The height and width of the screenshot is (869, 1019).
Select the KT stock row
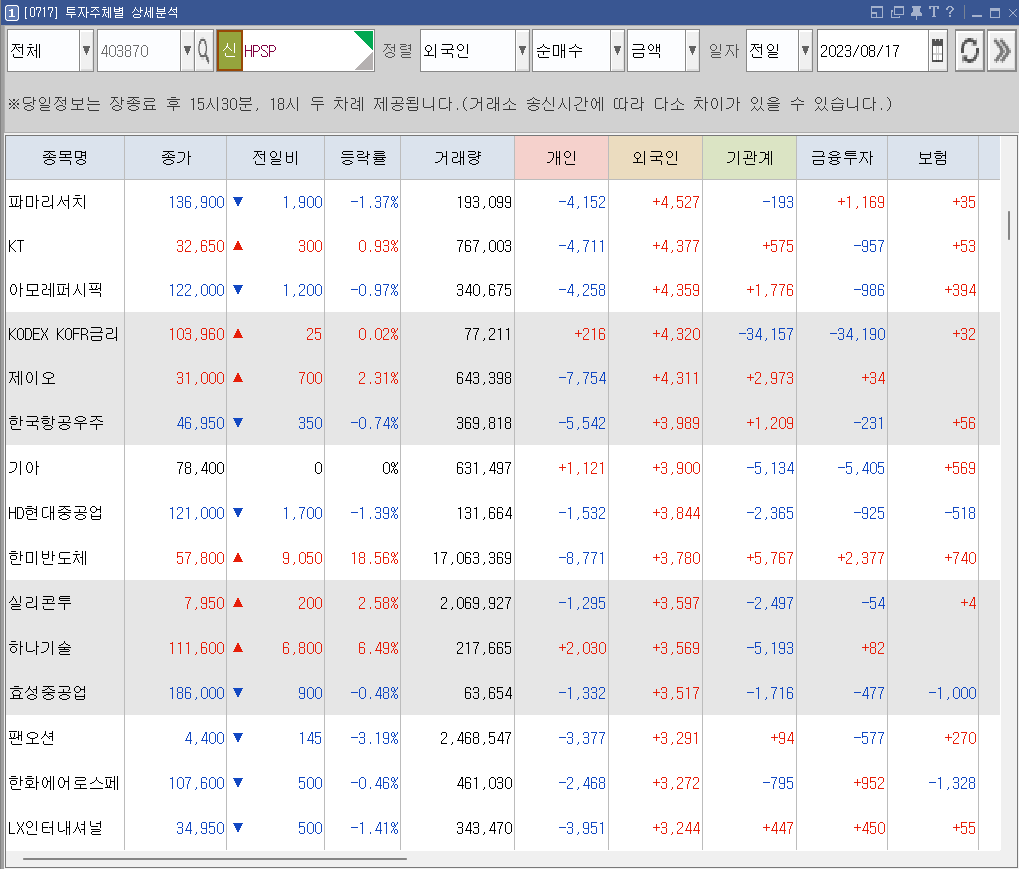pyautogui.click(x=16, y=246)
